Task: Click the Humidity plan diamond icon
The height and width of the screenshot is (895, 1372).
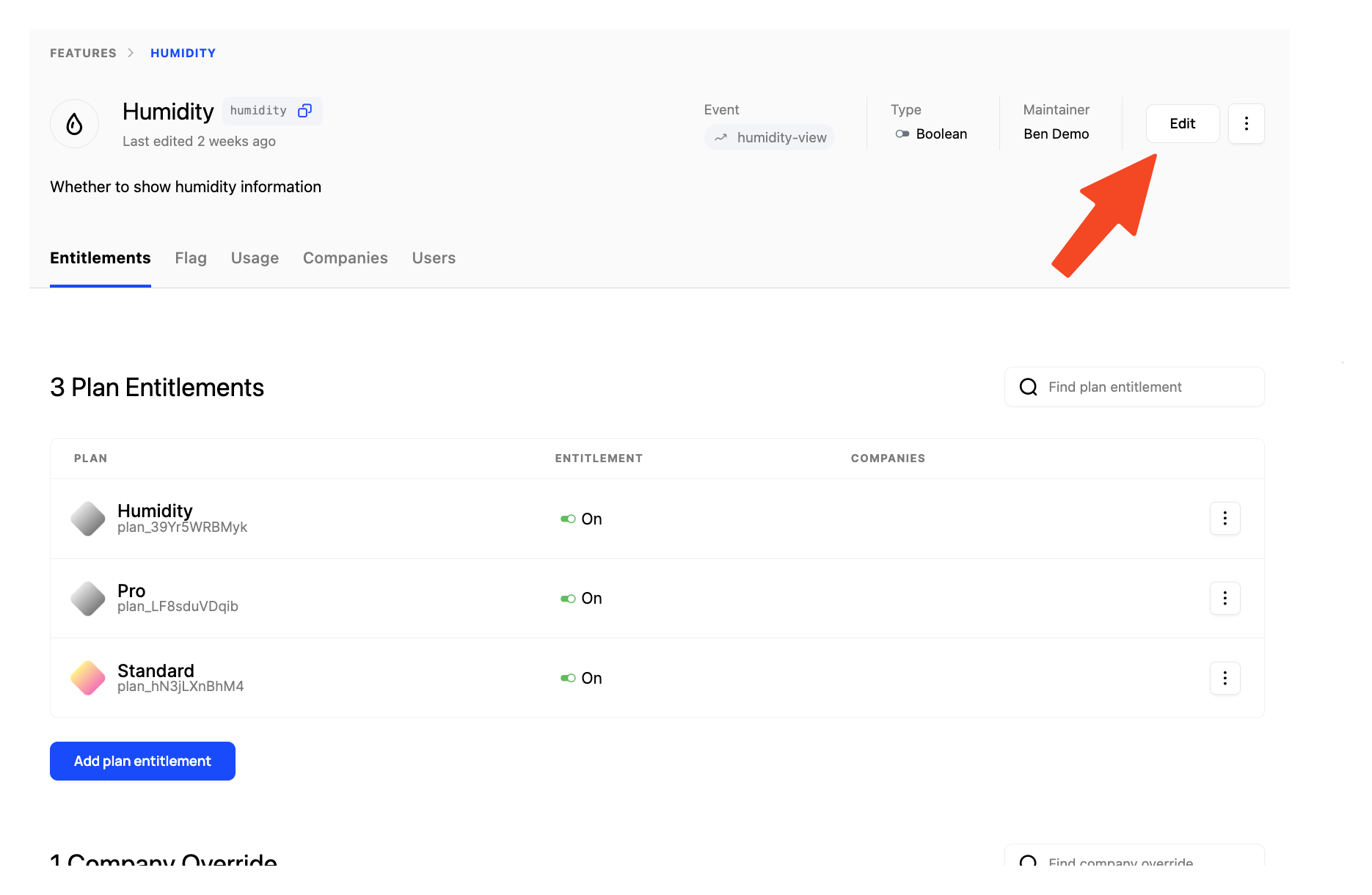Action: 87,518
